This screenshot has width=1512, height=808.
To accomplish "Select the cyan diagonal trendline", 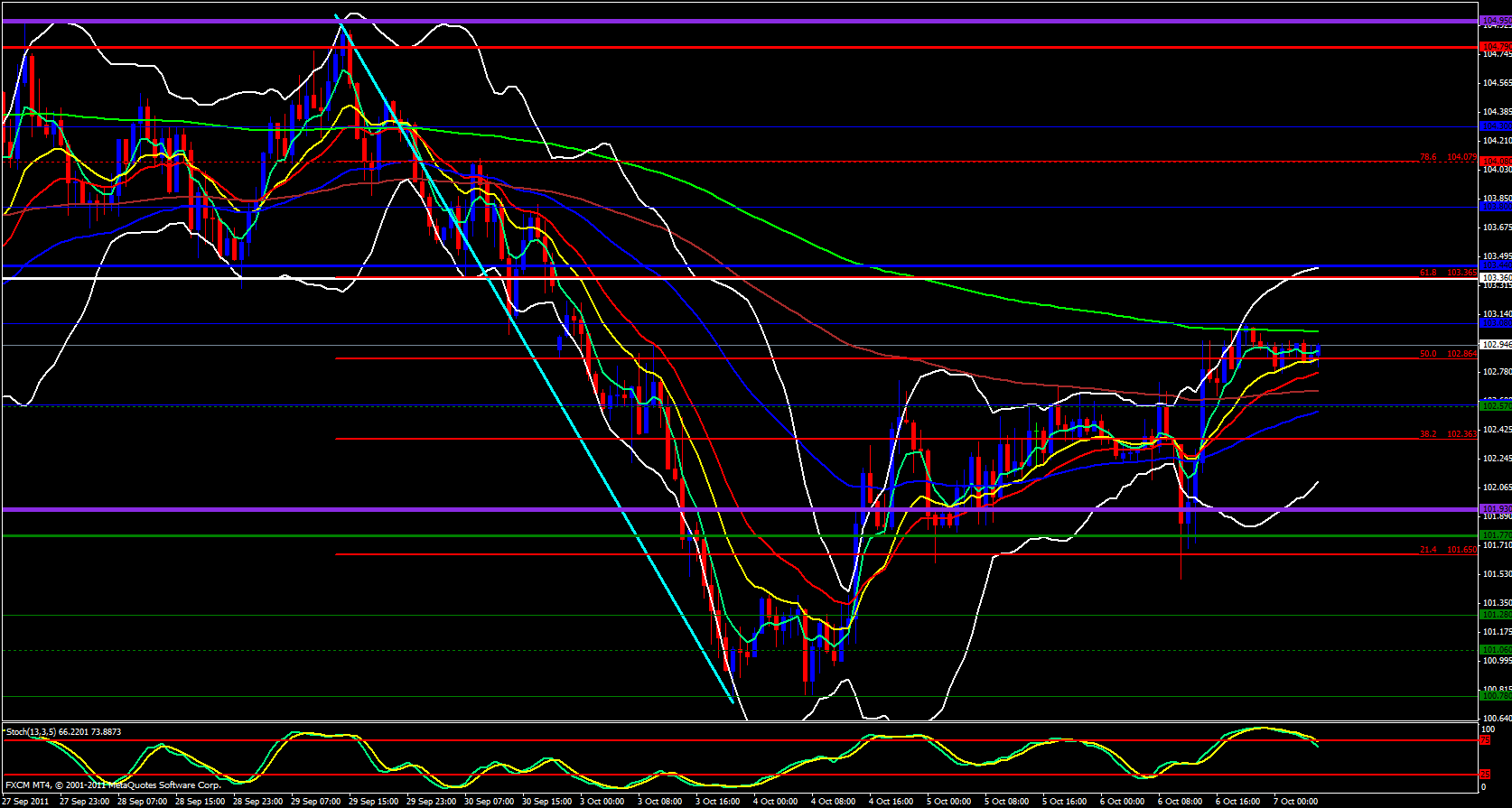I will coord(533,352).
